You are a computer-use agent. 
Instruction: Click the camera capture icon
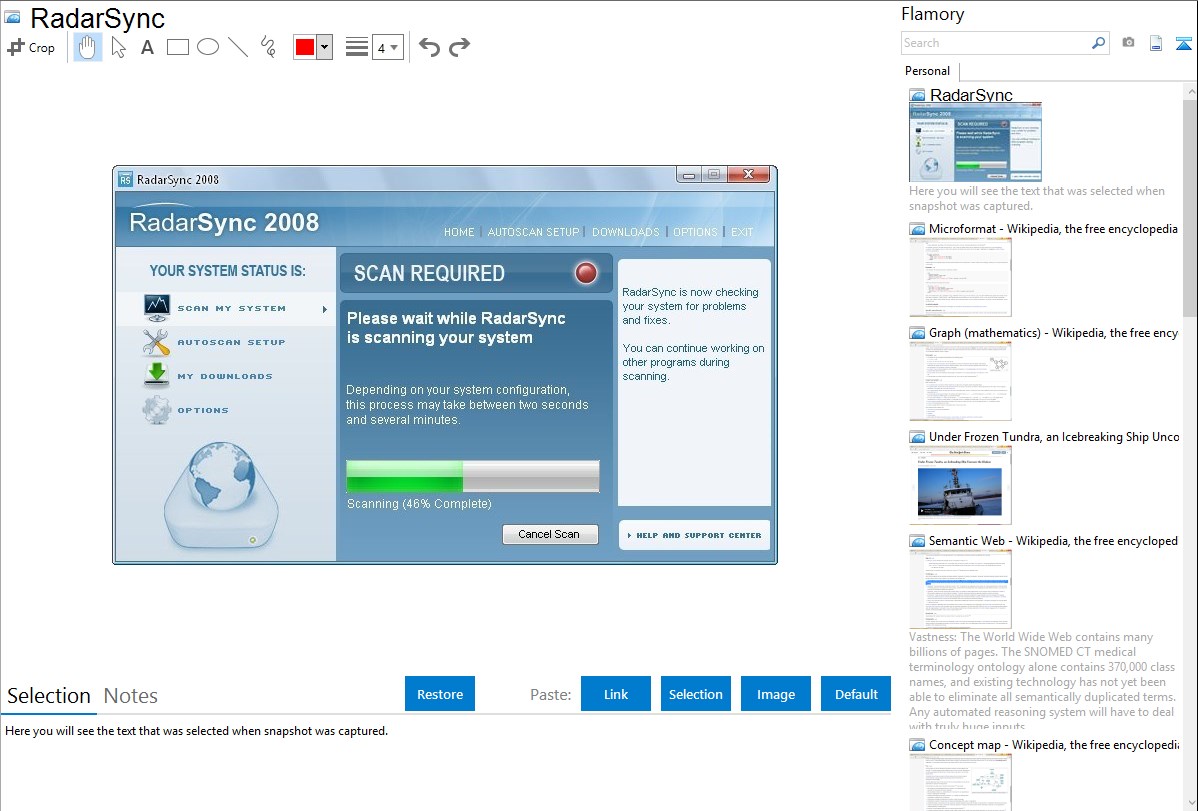click(1128, 43)
